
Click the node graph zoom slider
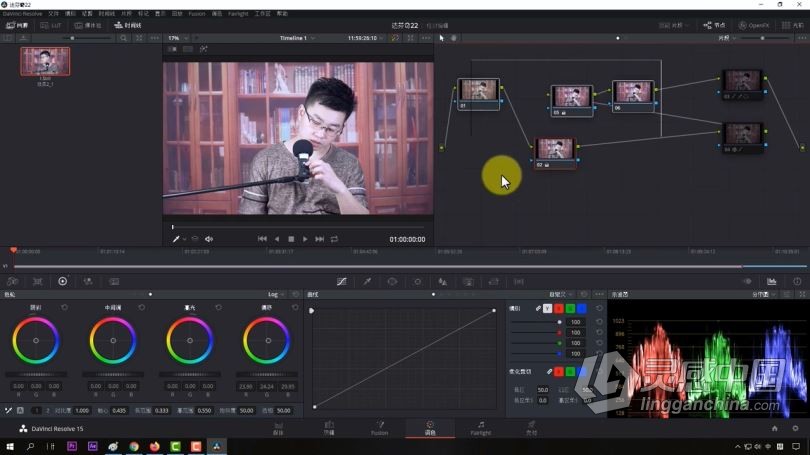click(x=762, y=38)
